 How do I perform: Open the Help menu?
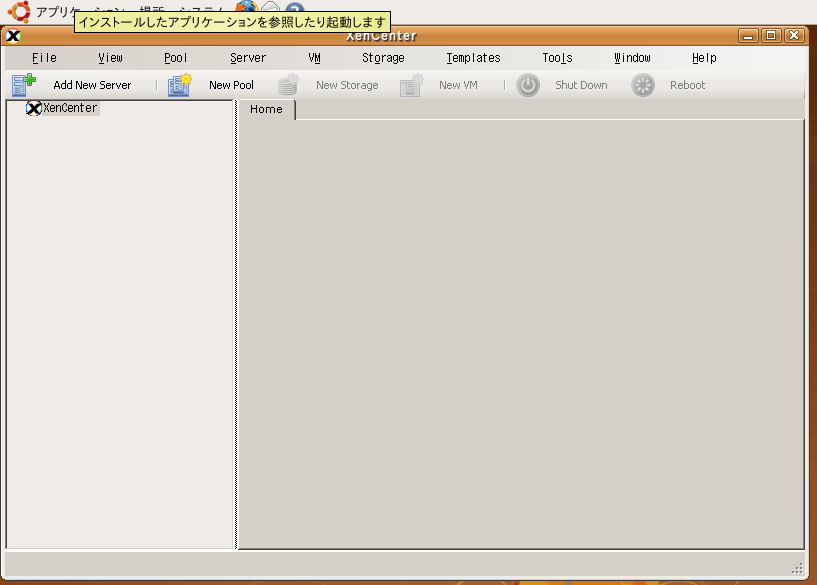[x=704, y=58]
